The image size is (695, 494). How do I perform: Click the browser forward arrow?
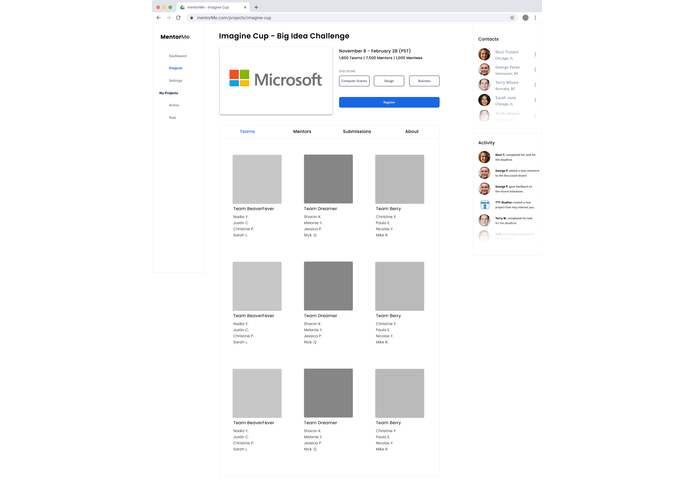pos(168,18)
